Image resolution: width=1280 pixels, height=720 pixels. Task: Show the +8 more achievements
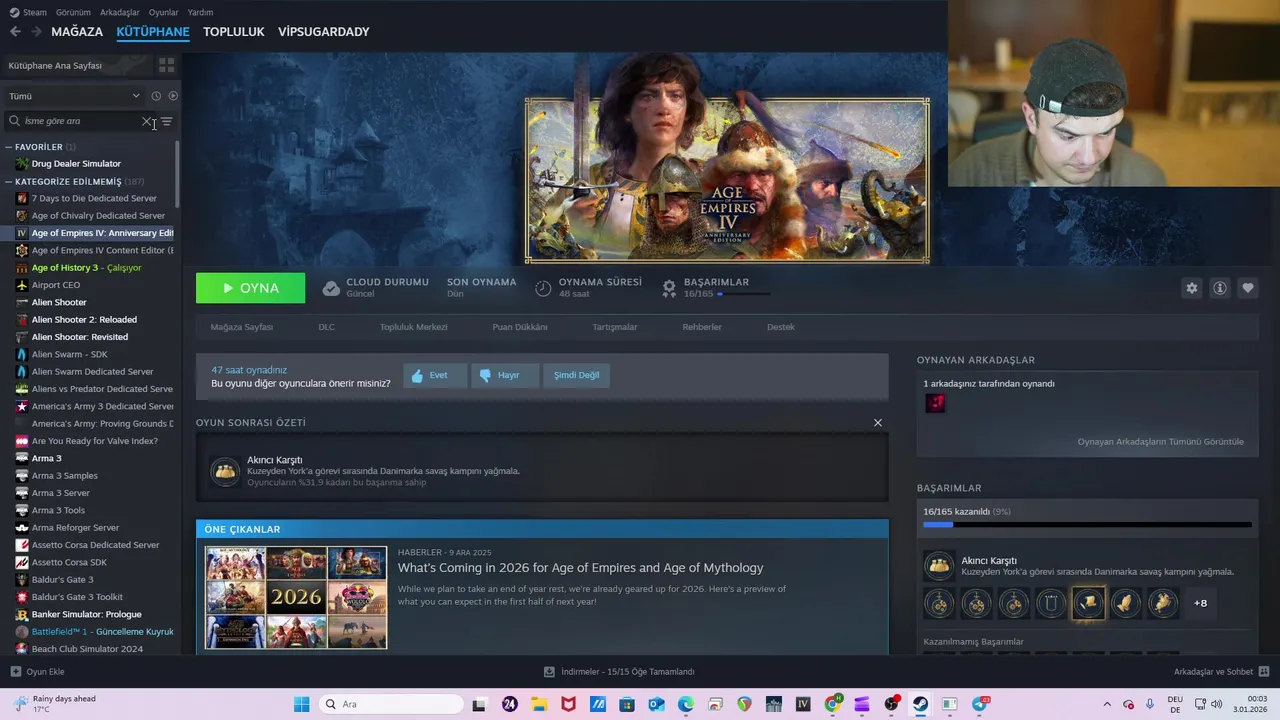(1200, 603)
